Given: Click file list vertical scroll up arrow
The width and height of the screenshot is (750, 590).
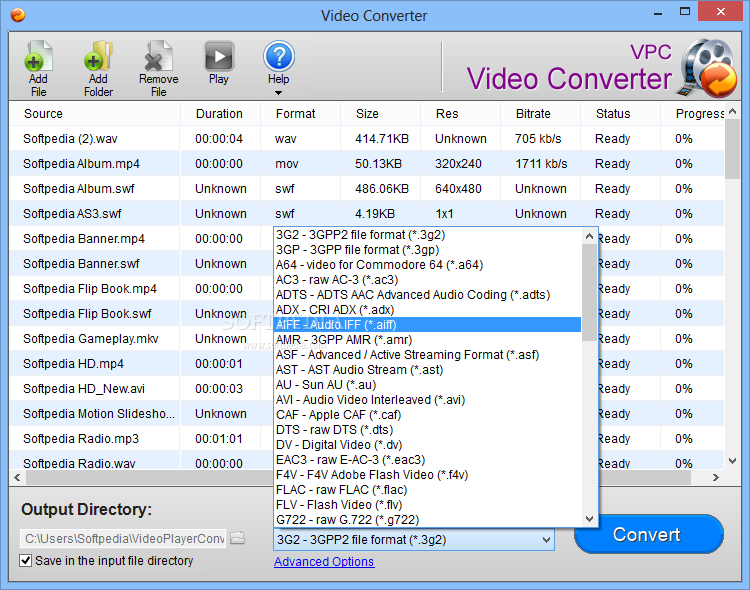Looking at the screenshot, I should click(x=732, y=111).
